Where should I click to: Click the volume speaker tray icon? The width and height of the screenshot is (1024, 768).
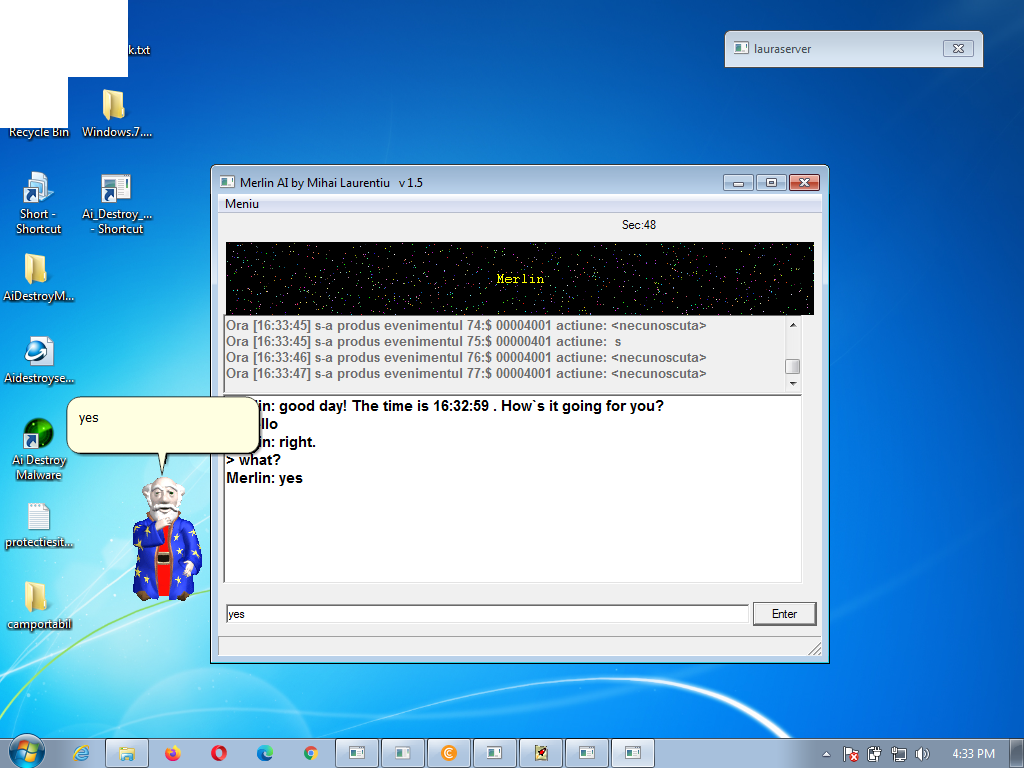[921, 754]
